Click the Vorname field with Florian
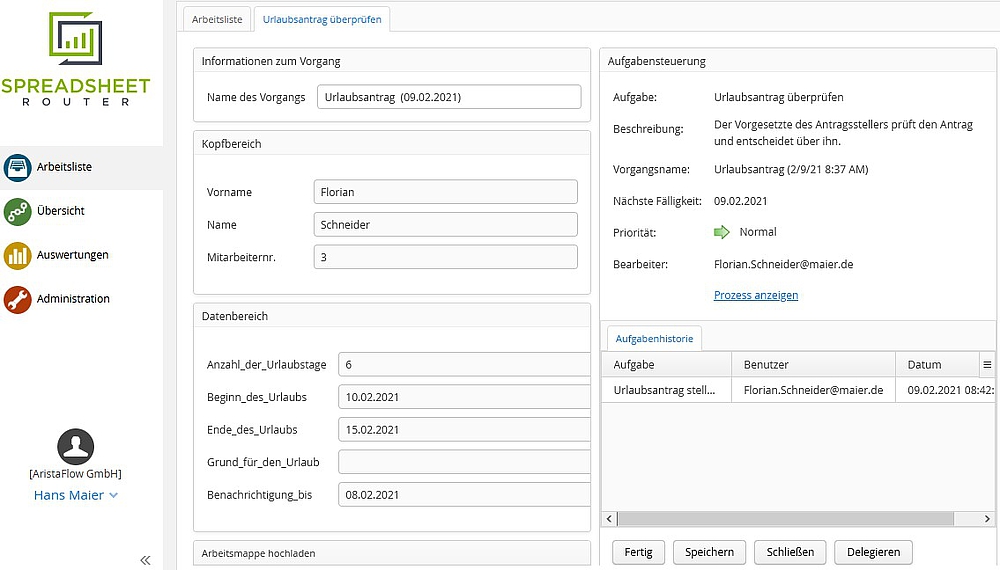The width and height of the screenshot is (1000, 570). (x=446, y=192)
